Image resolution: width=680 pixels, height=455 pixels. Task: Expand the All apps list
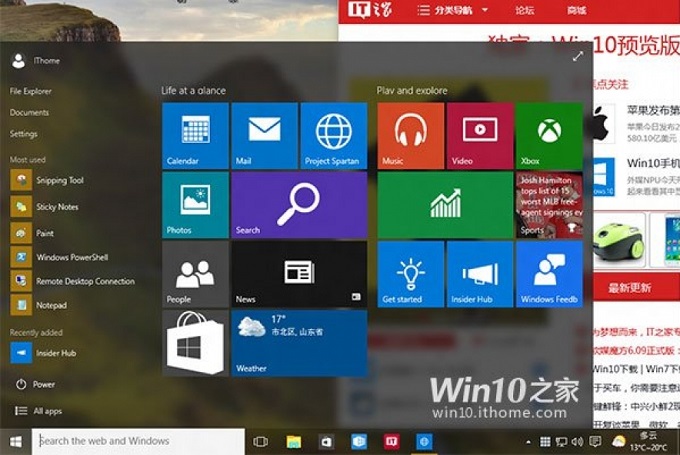[39, 411]
